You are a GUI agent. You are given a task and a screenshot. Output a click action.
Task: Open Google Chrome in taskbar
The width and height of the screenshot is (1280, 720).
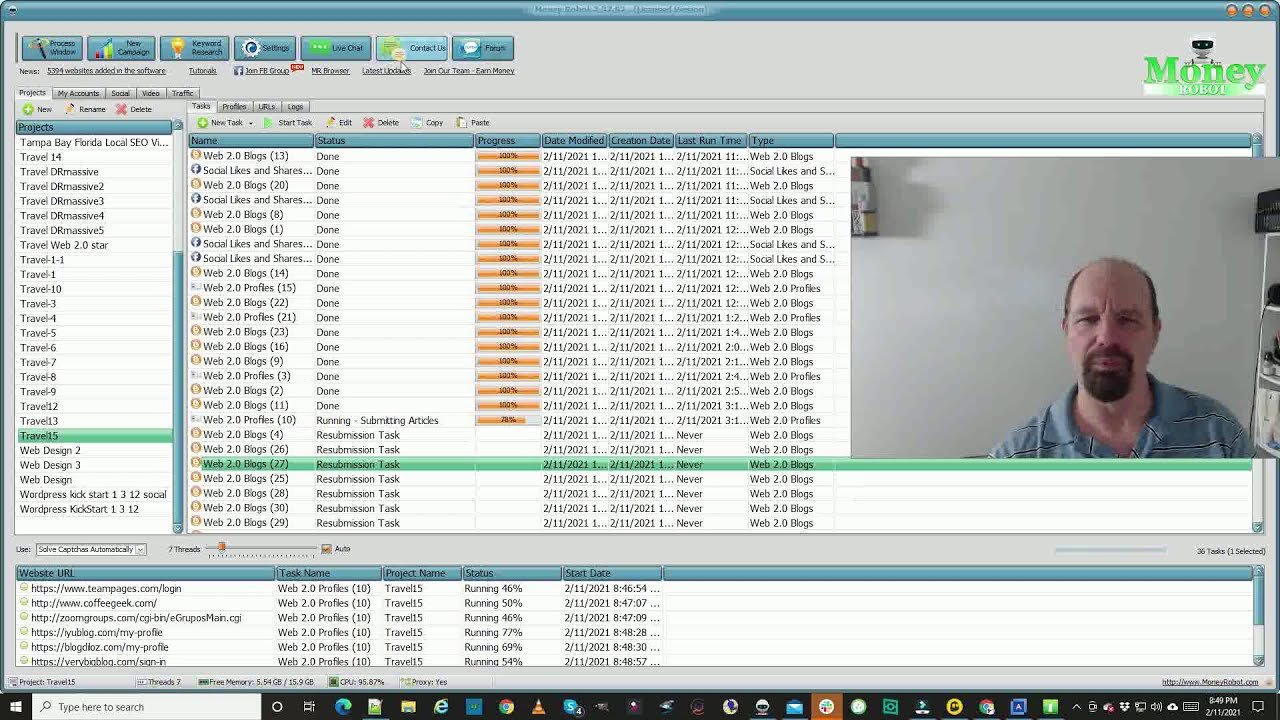(506, 707)
